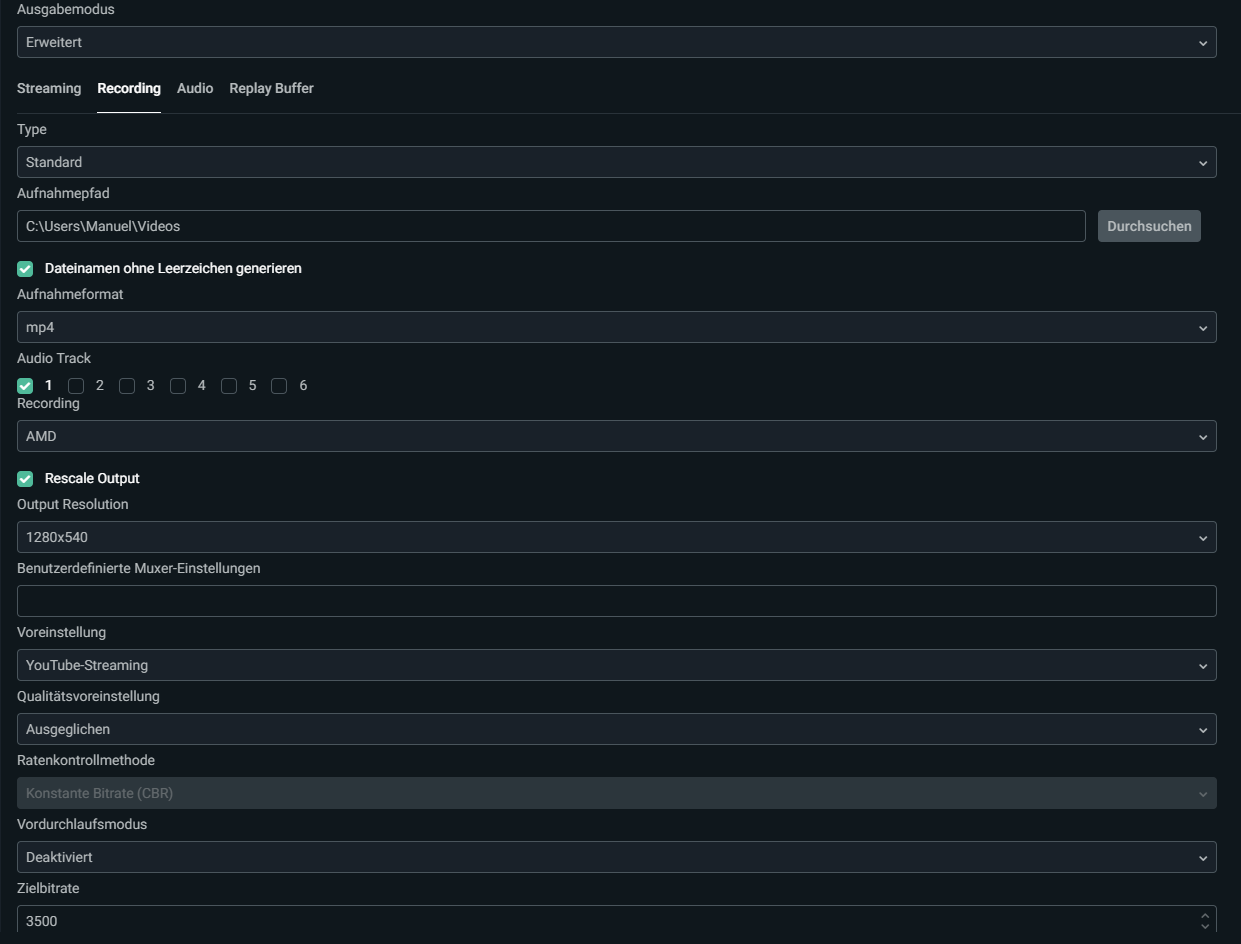Enable audio track 6 checkbox
Screen dimensions: 1241x944
point(280,386)
